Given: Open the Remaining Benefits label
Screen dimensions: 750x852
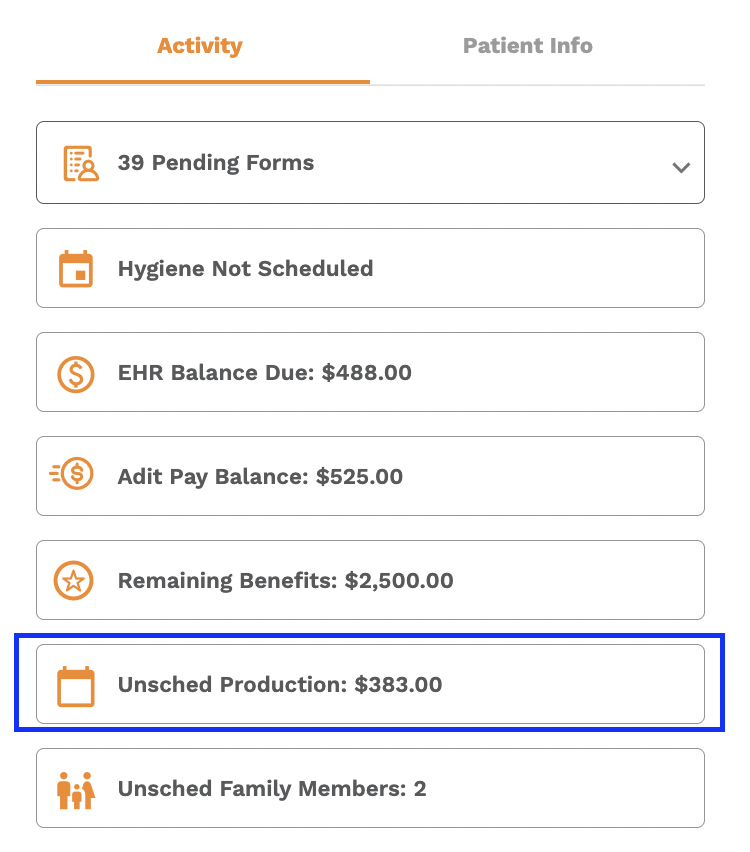Looking at the screenshot, I should (x=228, y=580).
